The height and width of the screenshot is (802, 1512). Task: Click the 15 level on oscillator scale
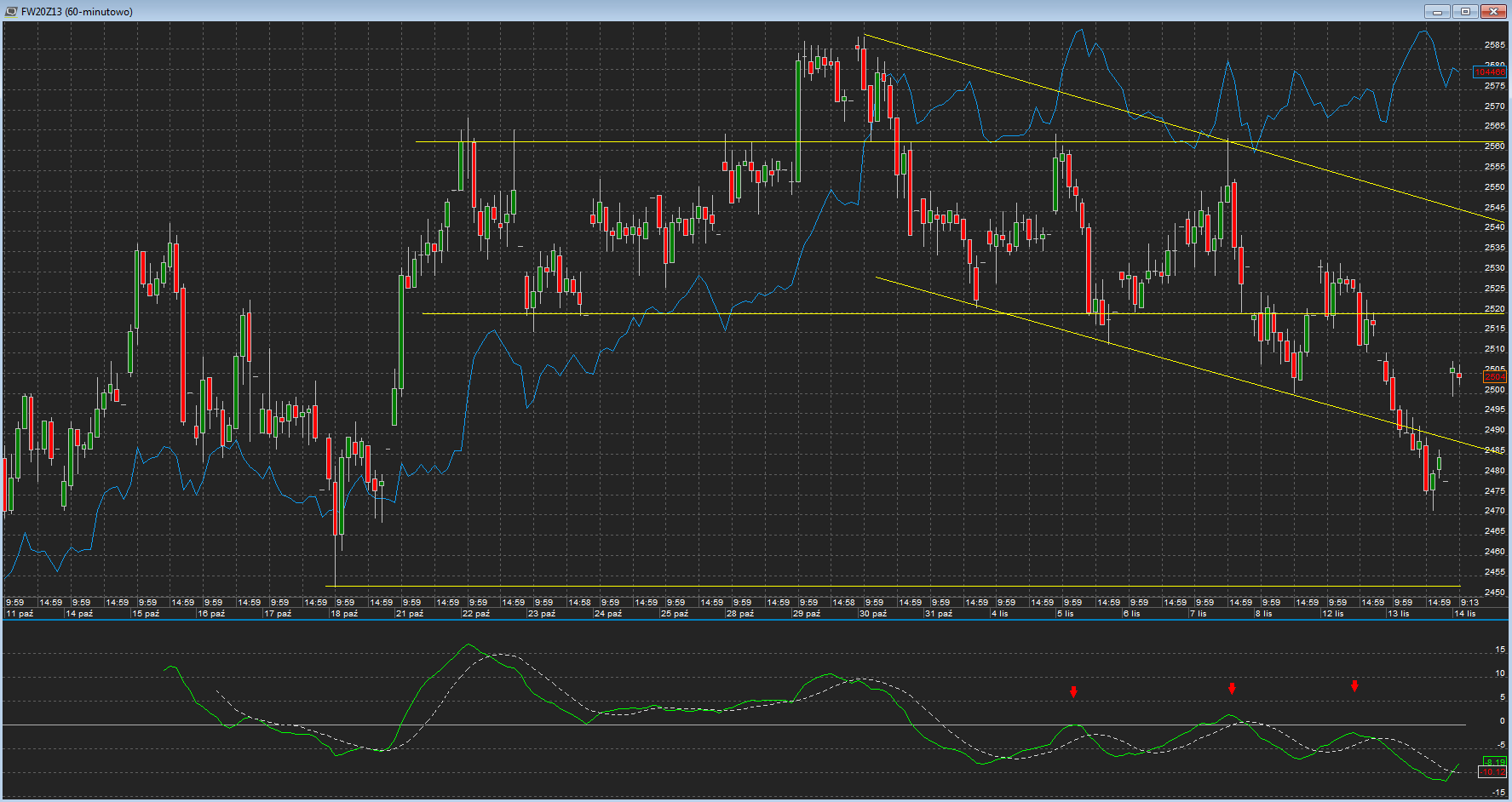(x=1500, y=650)
